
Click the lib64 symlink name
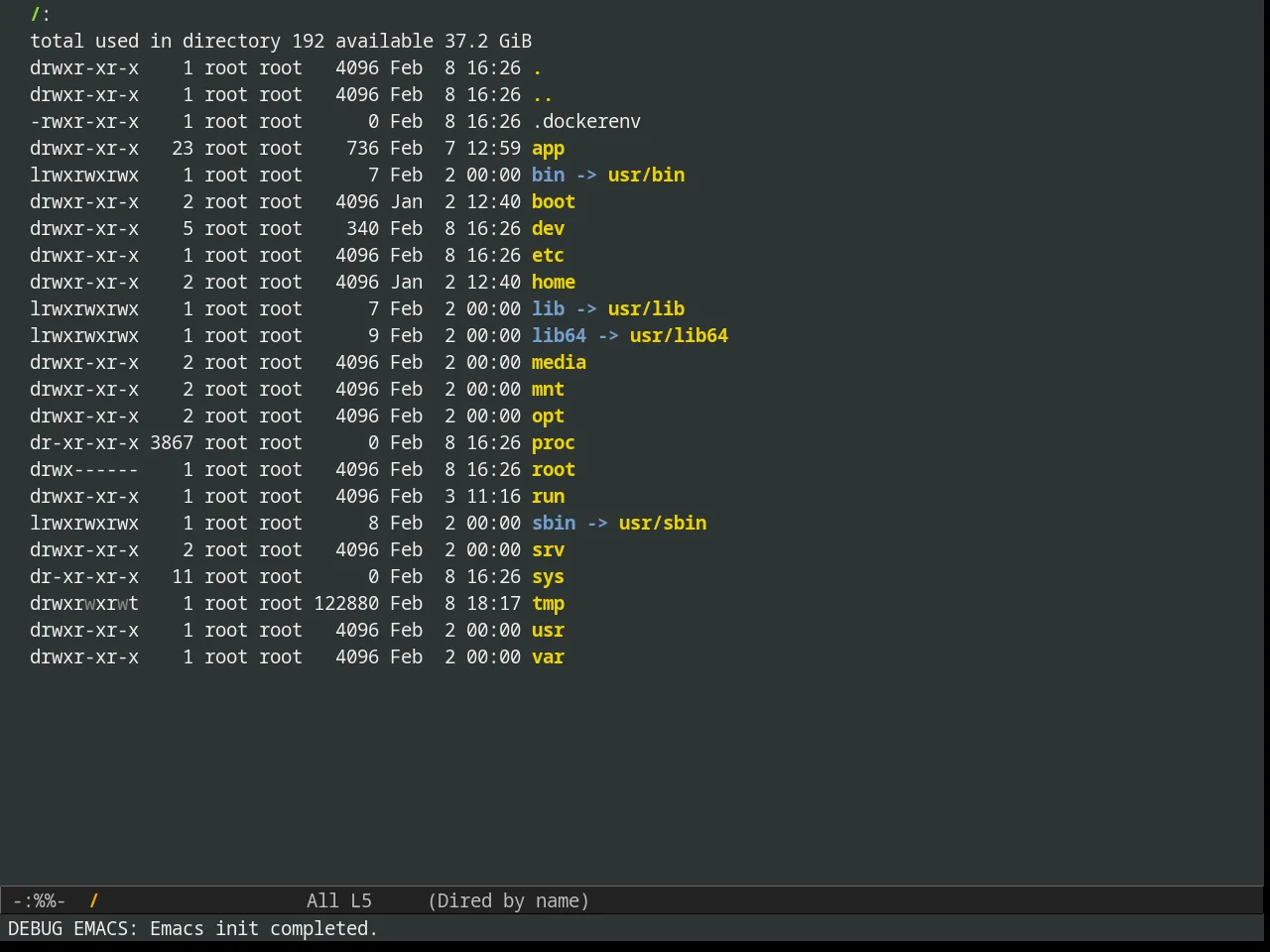[559, 336]
